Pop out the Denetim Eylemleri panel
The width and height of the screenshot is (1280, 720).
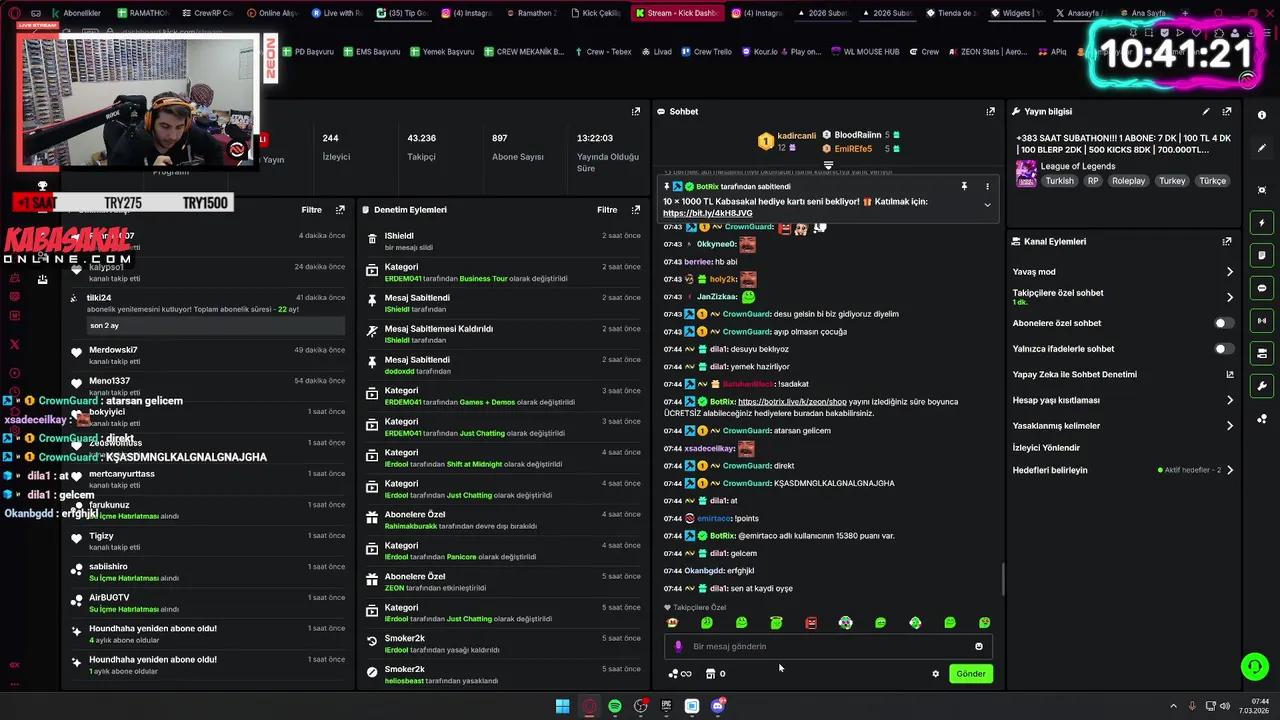tap(636, 210)
